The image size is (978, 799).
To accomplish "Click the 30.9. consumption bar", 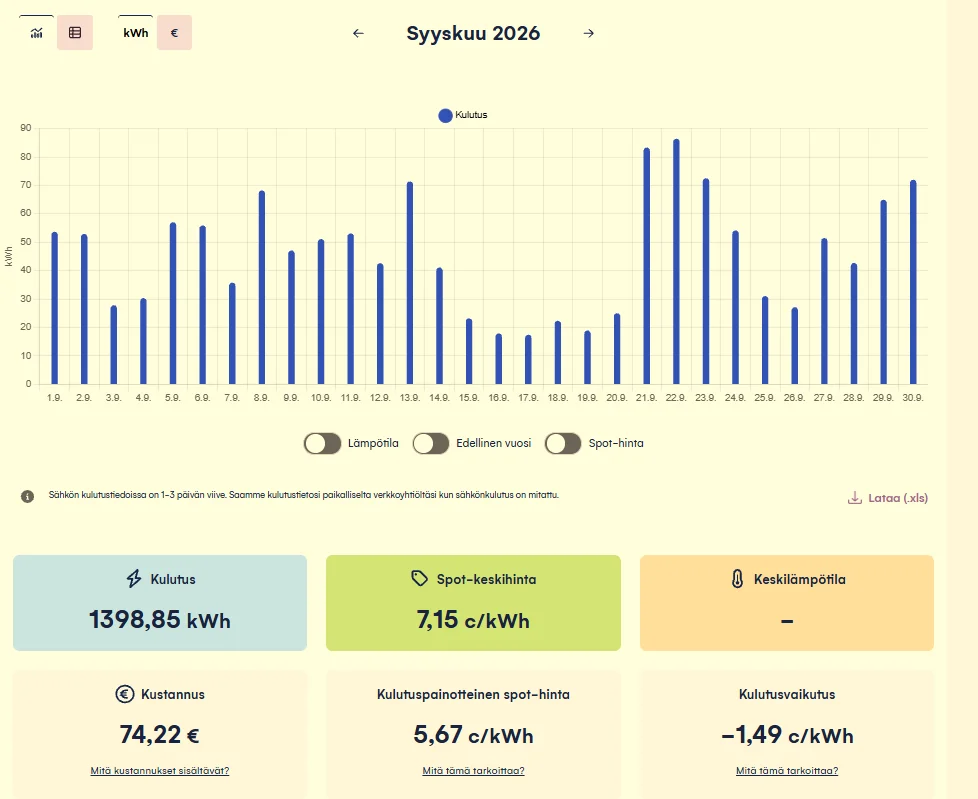I will tap(913, 282).
